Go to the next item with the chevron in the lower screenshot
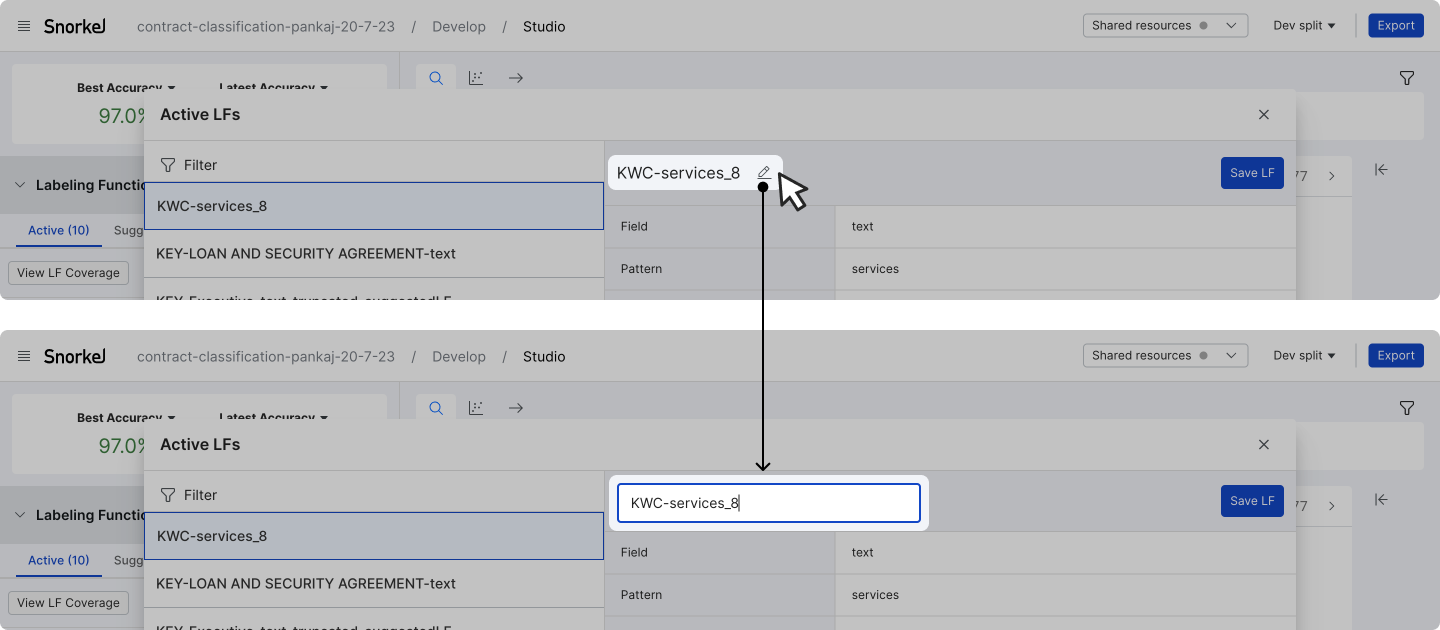 (x=1332, y=506)
